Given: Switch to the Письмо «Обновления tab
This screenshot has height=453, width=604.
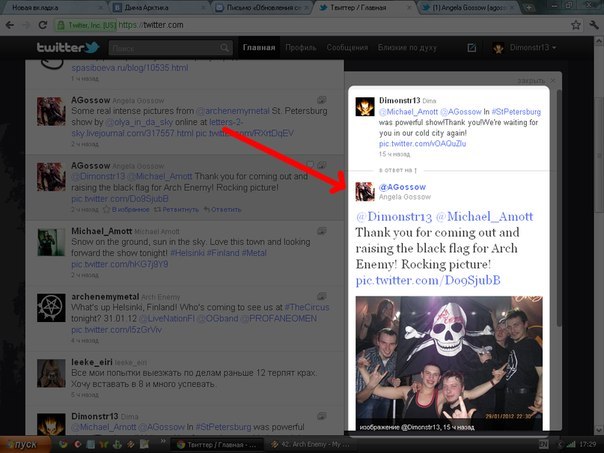Looking at the screenshot, I should [x=263, y=7].
